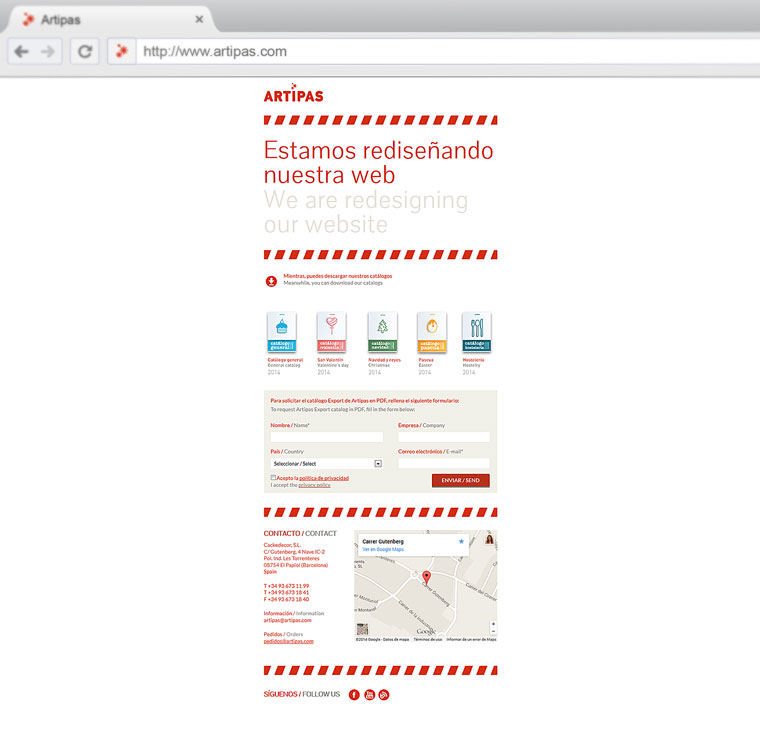
Task: Click the CONTACTO / CONTACT heading
Action: click(x=300, y=533)
